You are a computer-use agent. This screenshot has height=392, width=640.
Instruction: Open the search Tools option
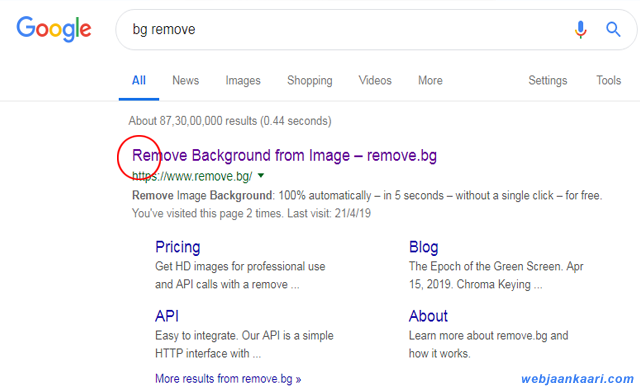[x=609, y=80]
